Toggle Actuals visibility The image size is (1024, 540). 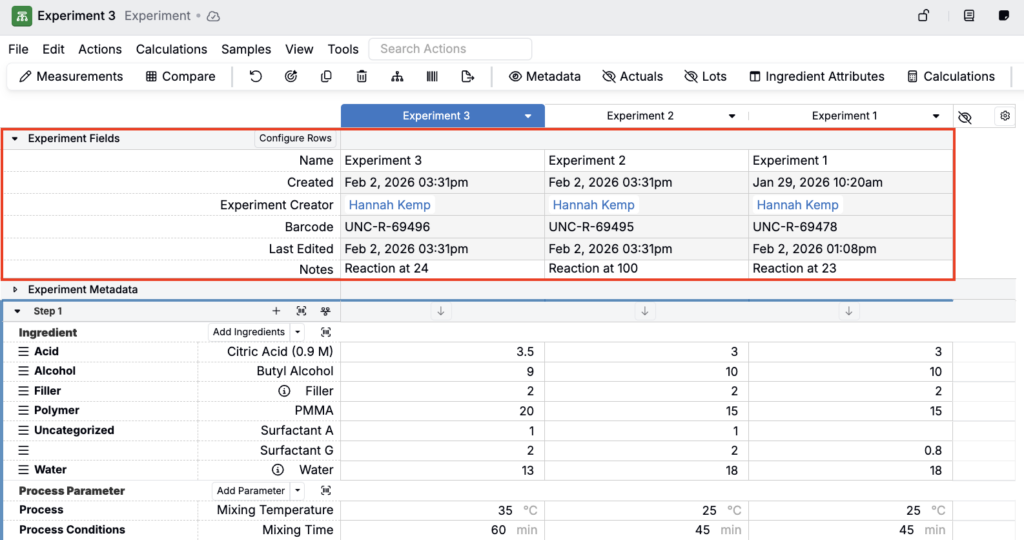pyautogui.click(x=632, y=77)
